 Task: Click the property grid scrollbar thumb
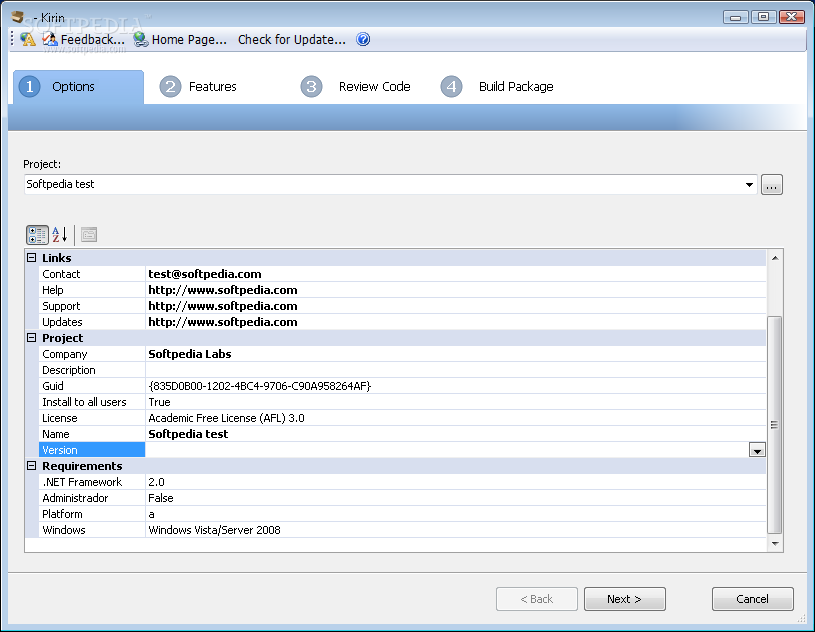[774, 425]
